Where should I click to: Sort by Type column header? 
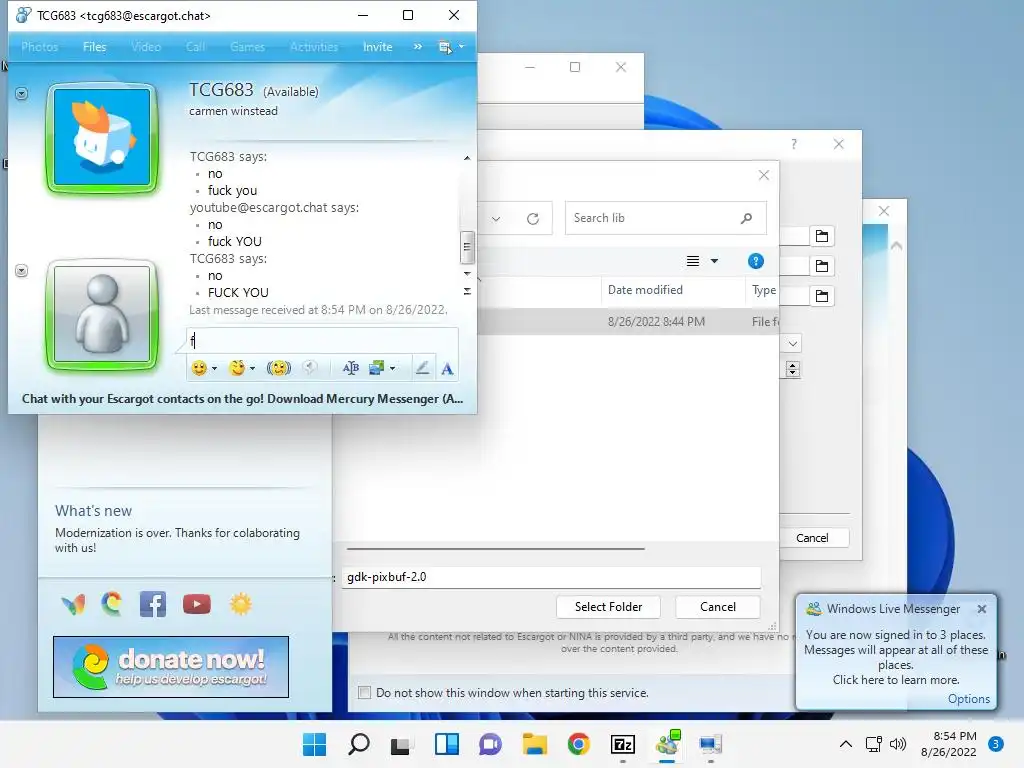click(763, 290)
